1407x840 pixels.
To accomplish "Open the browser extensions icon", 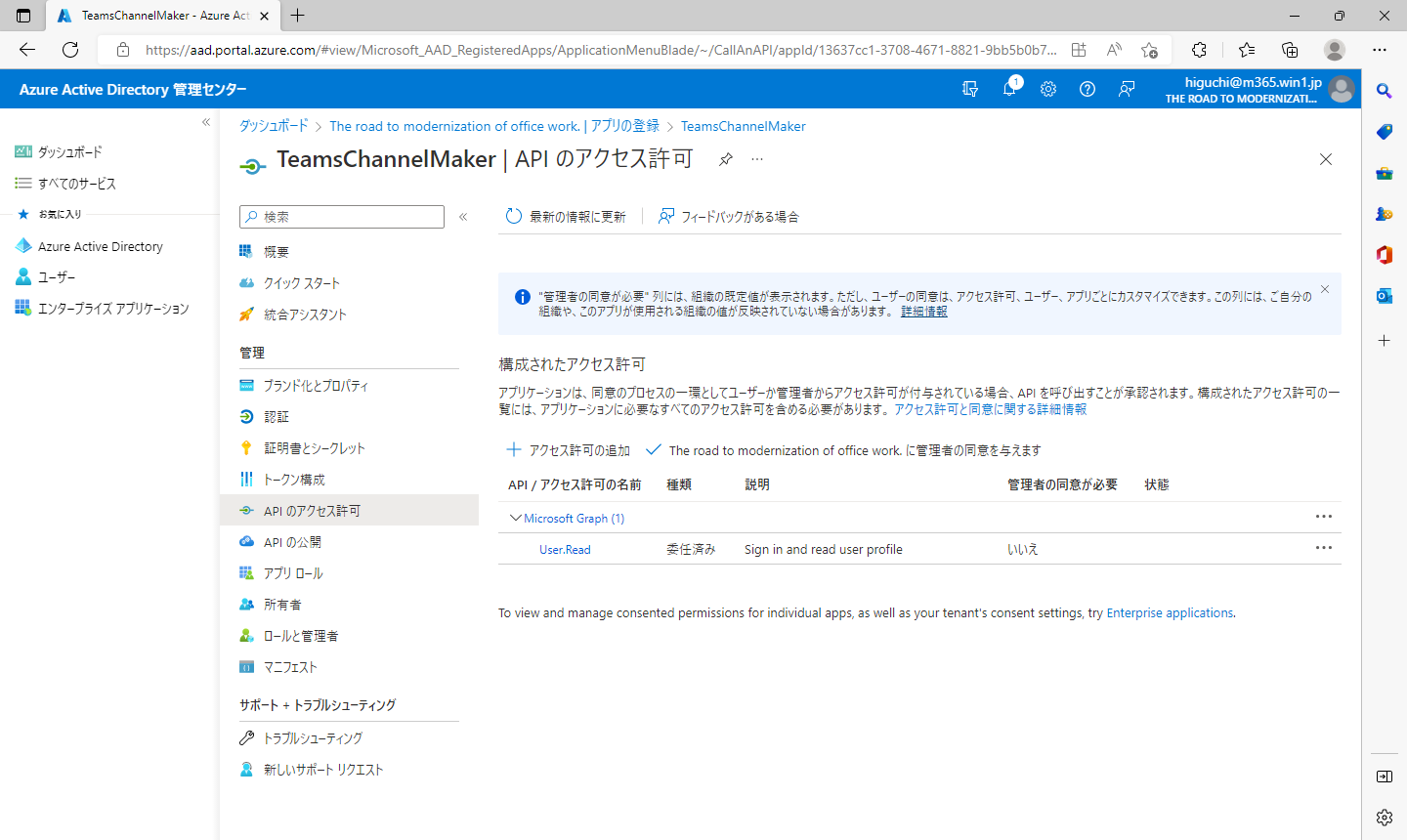I will 1199,50.
